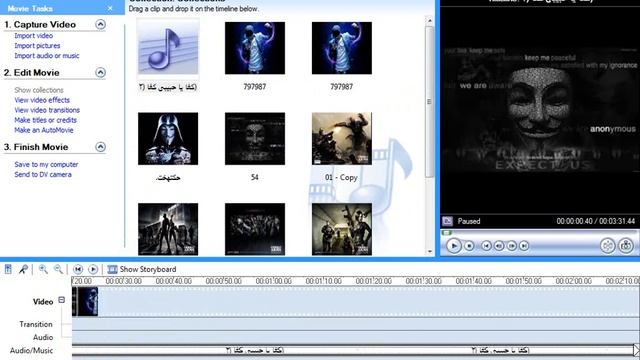Select the first 797987 clip thumbnail
This screenshot has width=640, height=360.
point(255,48)
